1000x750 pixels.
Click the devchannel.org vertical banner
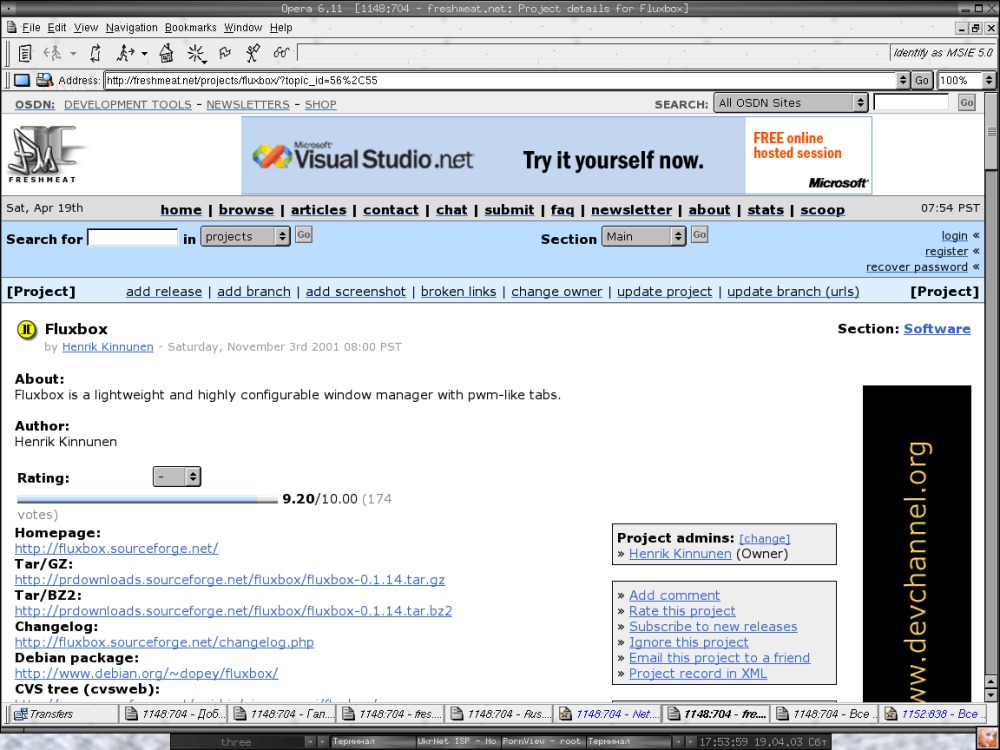916,542
